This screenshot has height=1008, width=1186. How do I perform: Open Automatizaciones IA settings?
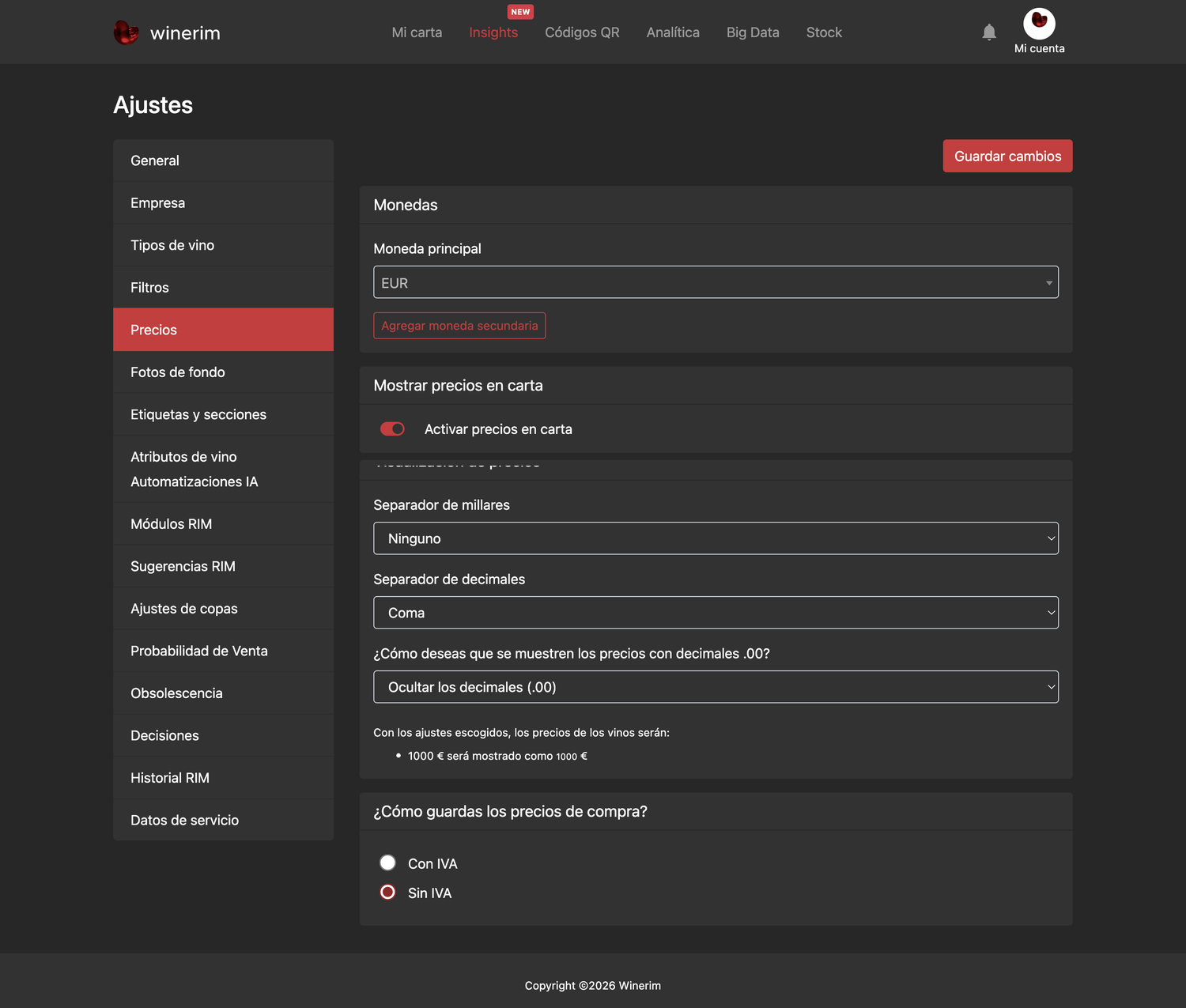[x=195, y=481]
